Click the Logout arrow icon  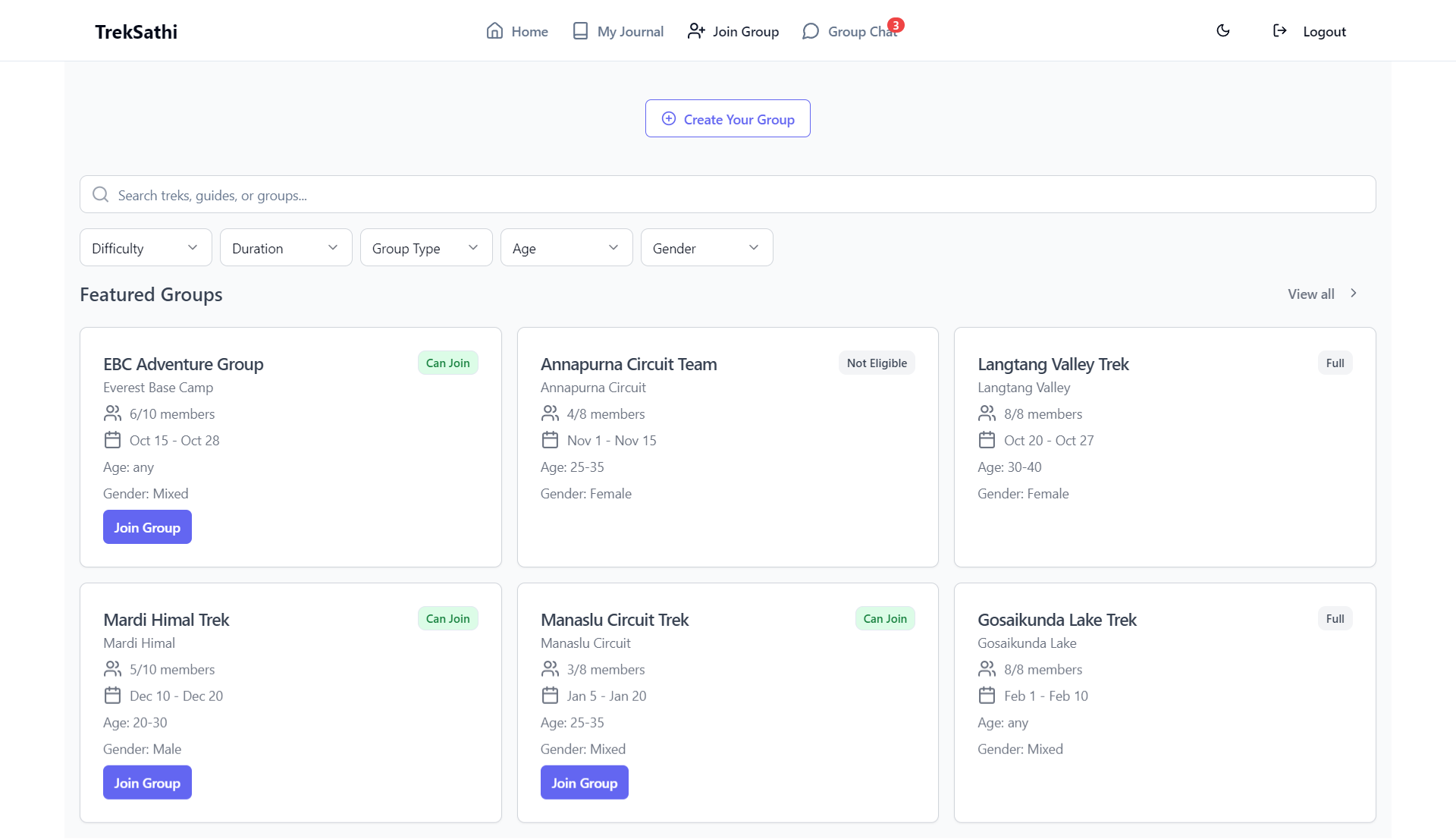click(1279, 31)
